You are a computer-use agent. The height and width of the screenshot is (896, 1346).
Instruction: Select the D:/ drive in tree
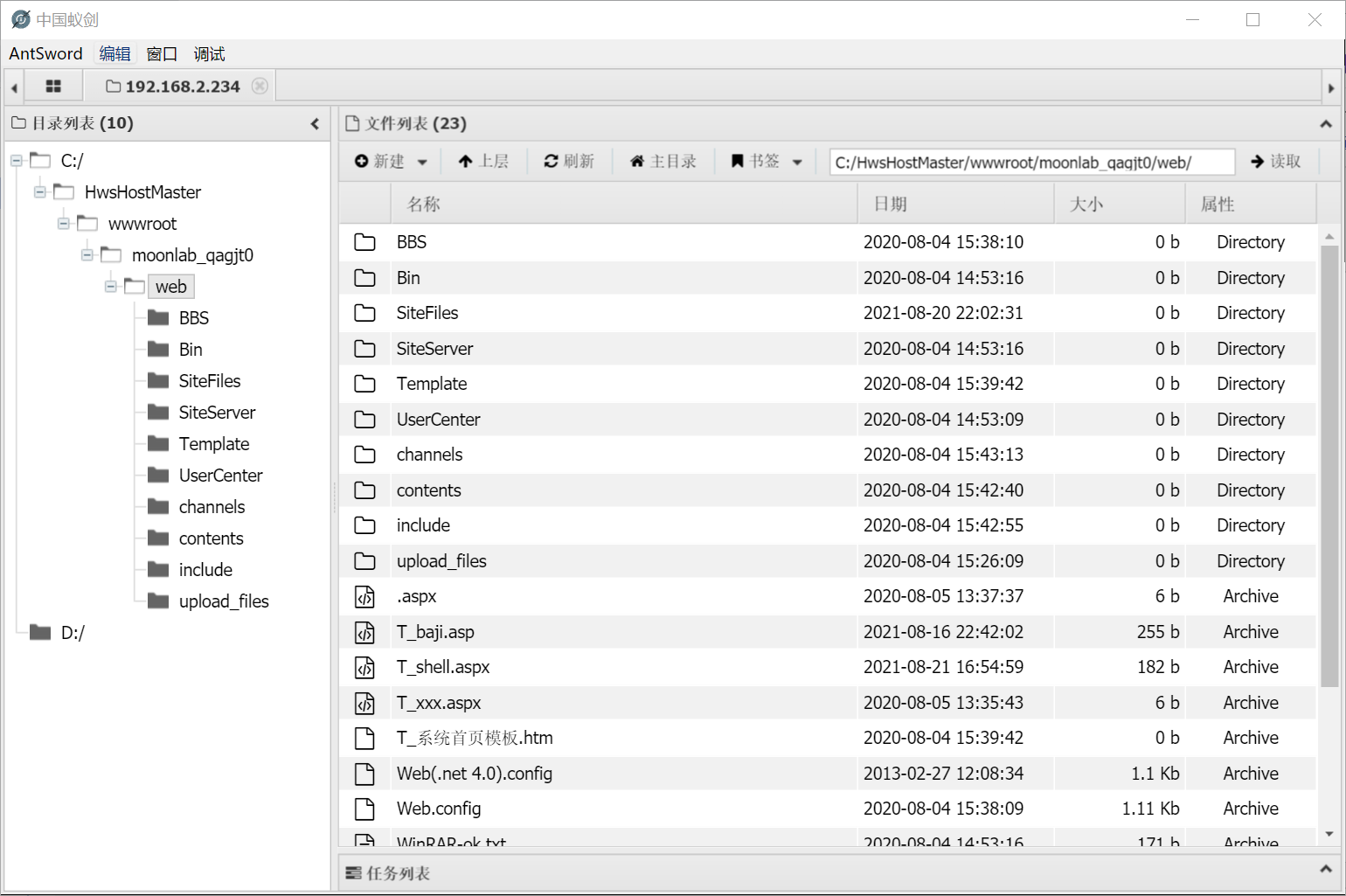click(x=73, y=633)
